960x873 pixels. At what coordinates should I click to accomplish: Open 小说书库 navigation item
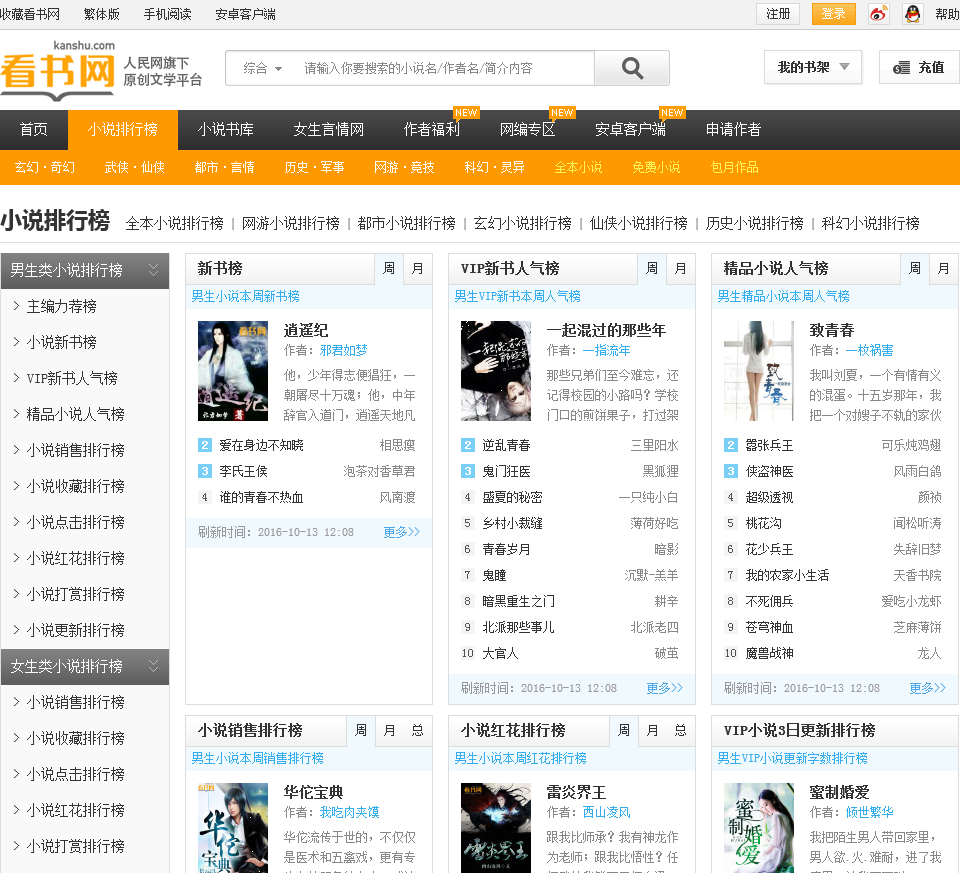[x=226, y=130]
